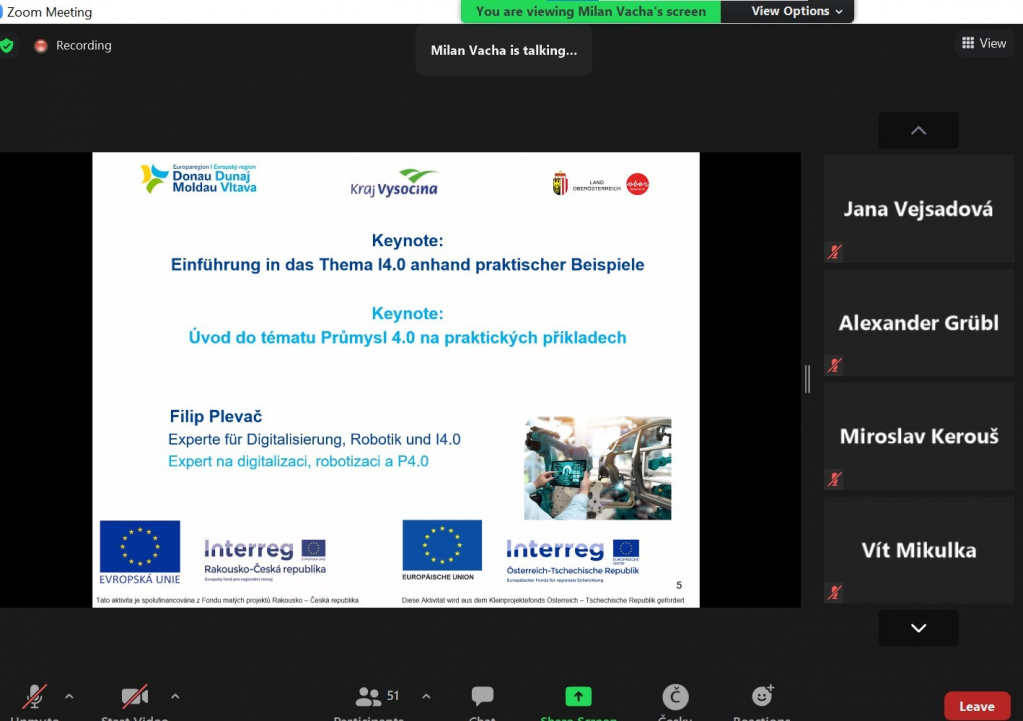Click the green encryption shield icon
Image resolution: width=1023 pixels, height=721 pixels.
7,46
